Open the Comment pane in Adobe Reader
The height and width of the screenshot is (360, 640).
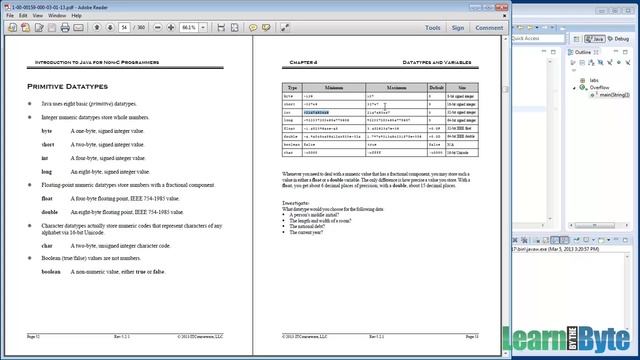coord(489,28)
